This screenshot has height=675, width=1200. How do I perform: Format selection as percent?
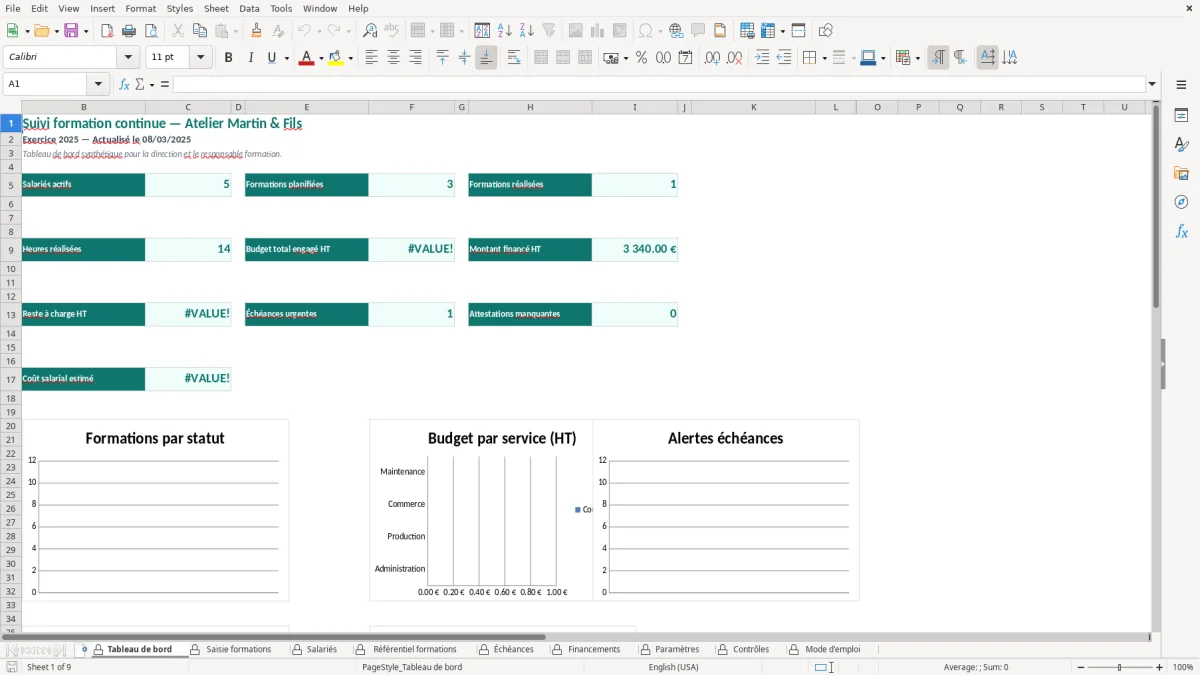click(641, 58)
